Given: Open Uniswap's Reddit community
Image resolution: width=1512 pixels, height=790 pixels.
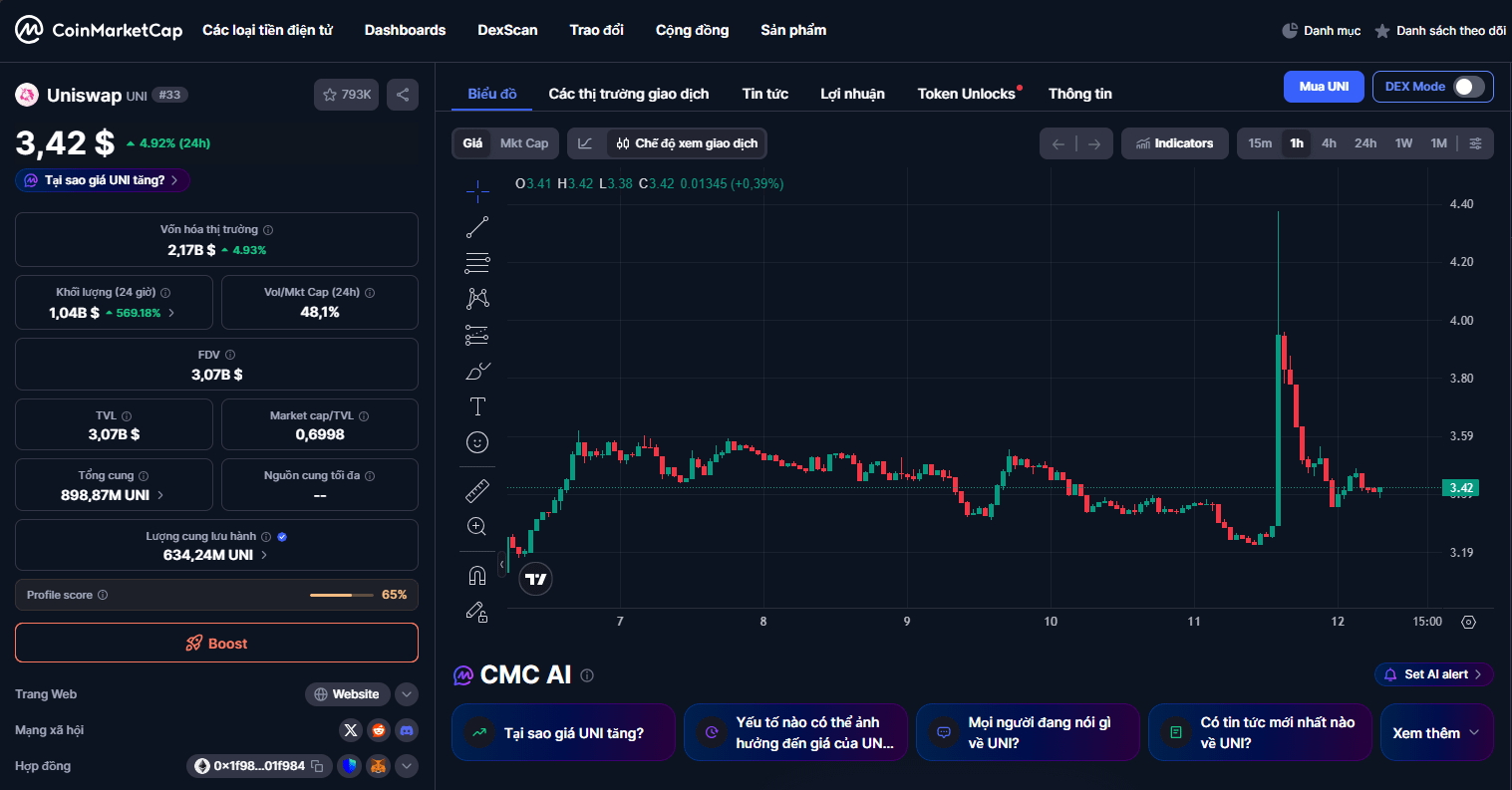Looking at the screenshot, I should click(x=379, y=730).
